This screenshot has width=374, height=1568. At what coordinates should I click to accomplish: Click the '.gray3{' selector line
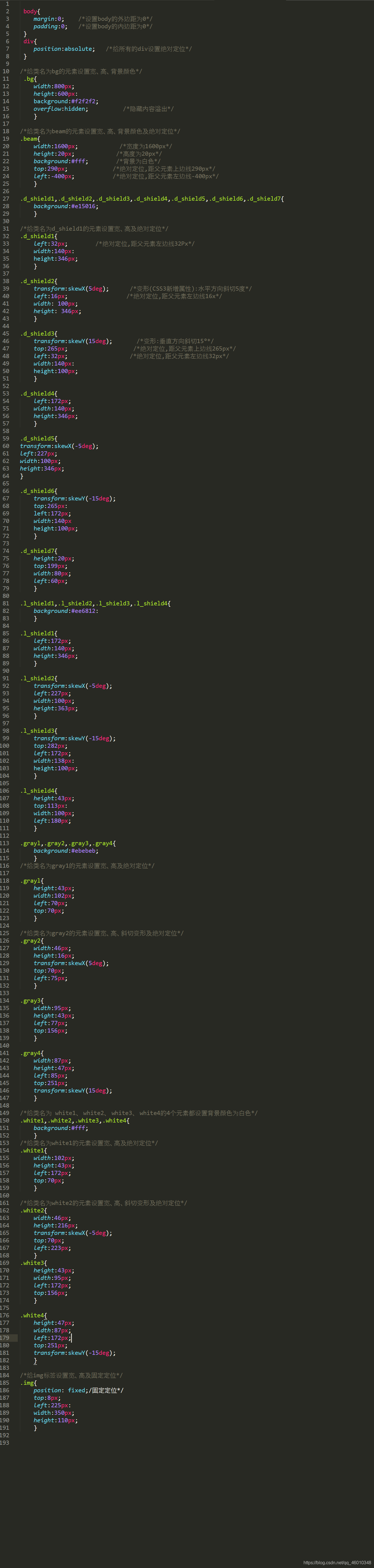[32, 1000]
